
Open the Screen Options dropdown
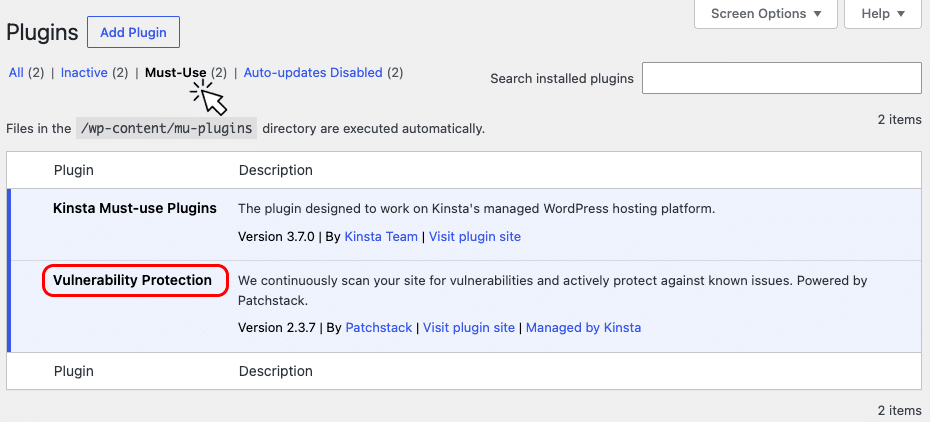[x=765, y=14]
